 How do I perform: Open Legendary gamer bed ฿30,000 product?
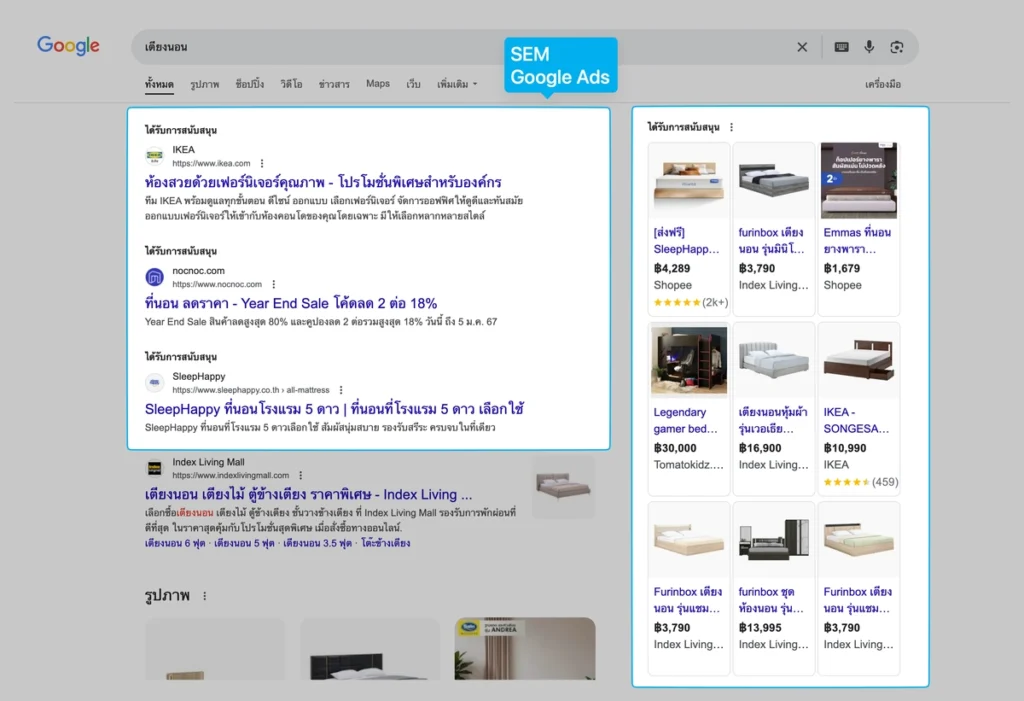pos(688,408)
